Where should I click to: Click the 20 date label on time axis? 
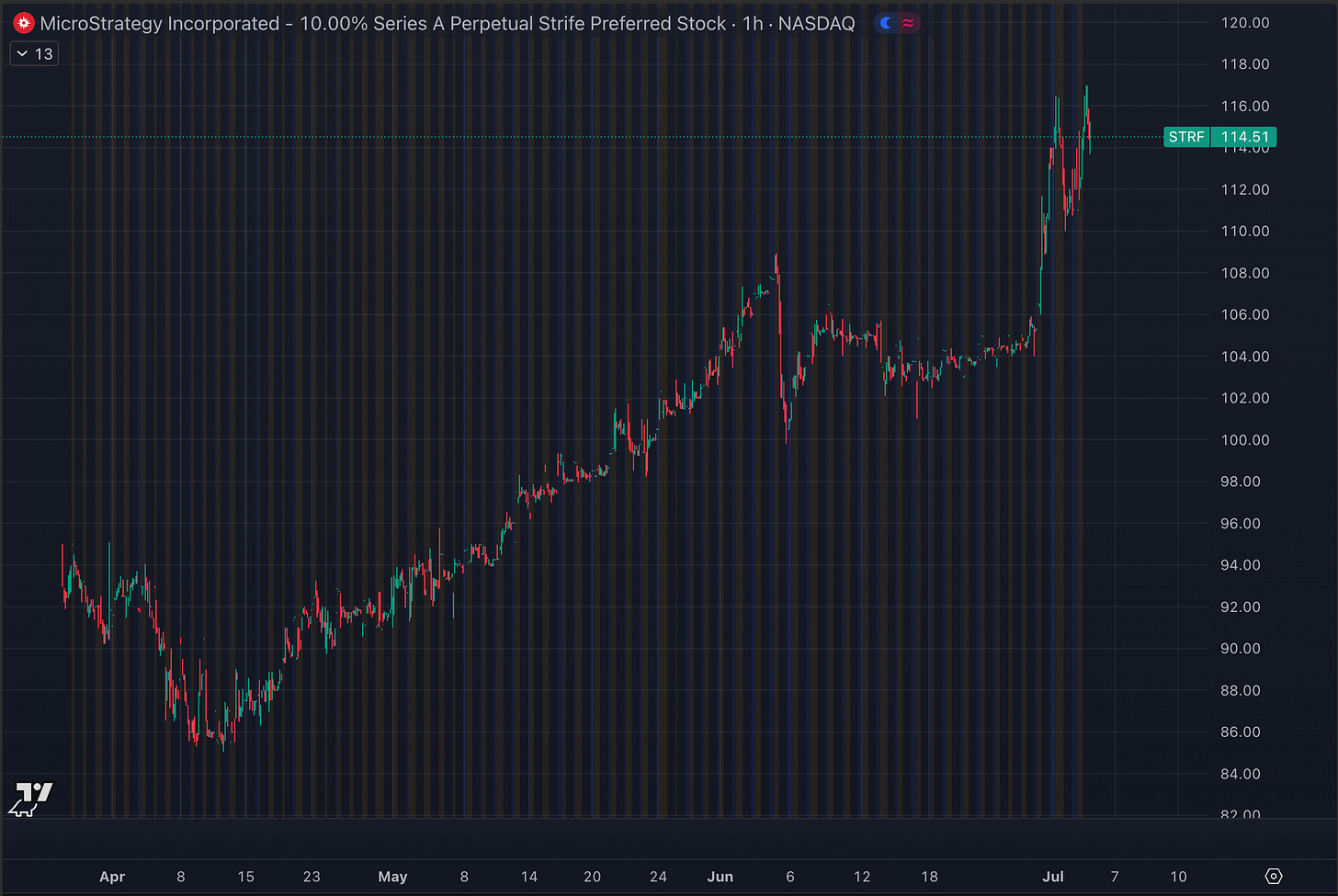[592, 877]
